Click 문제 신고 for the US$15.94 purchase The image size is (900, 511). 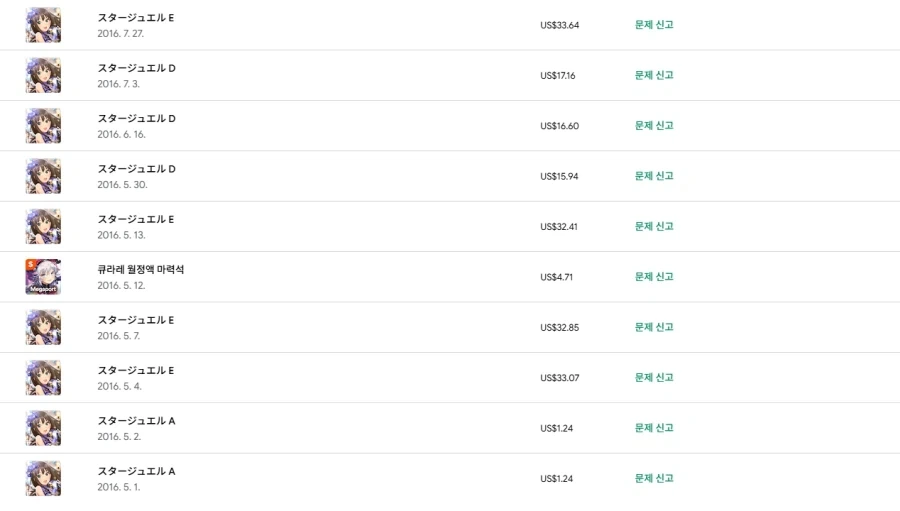point(654,176)
